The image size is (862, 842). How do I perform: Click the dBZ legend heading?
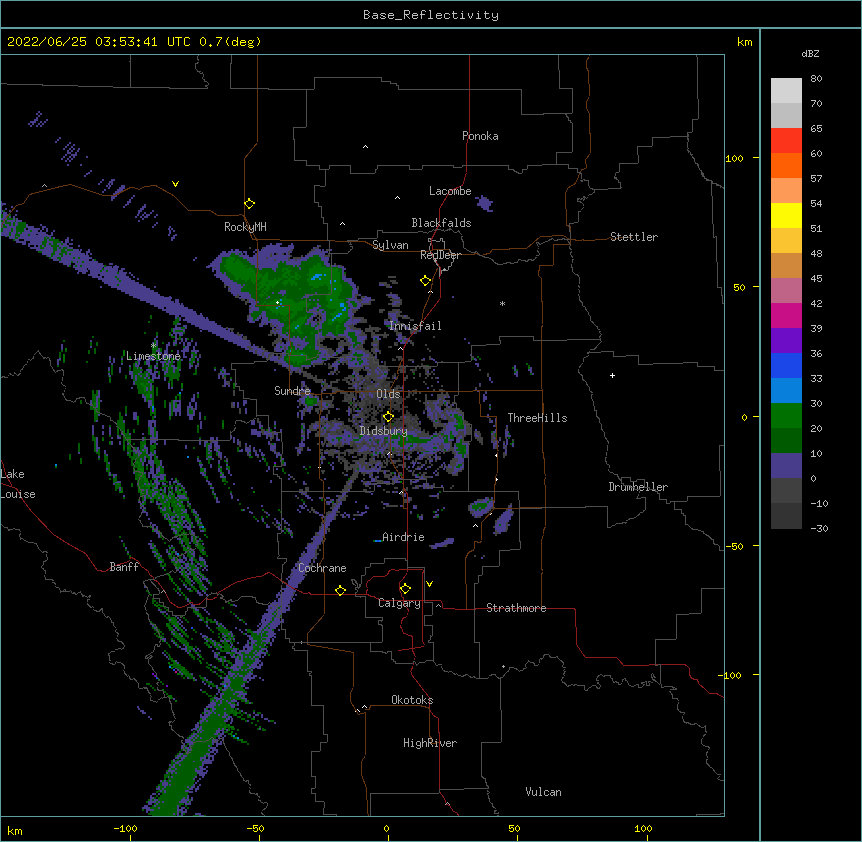tap(810, 53)
